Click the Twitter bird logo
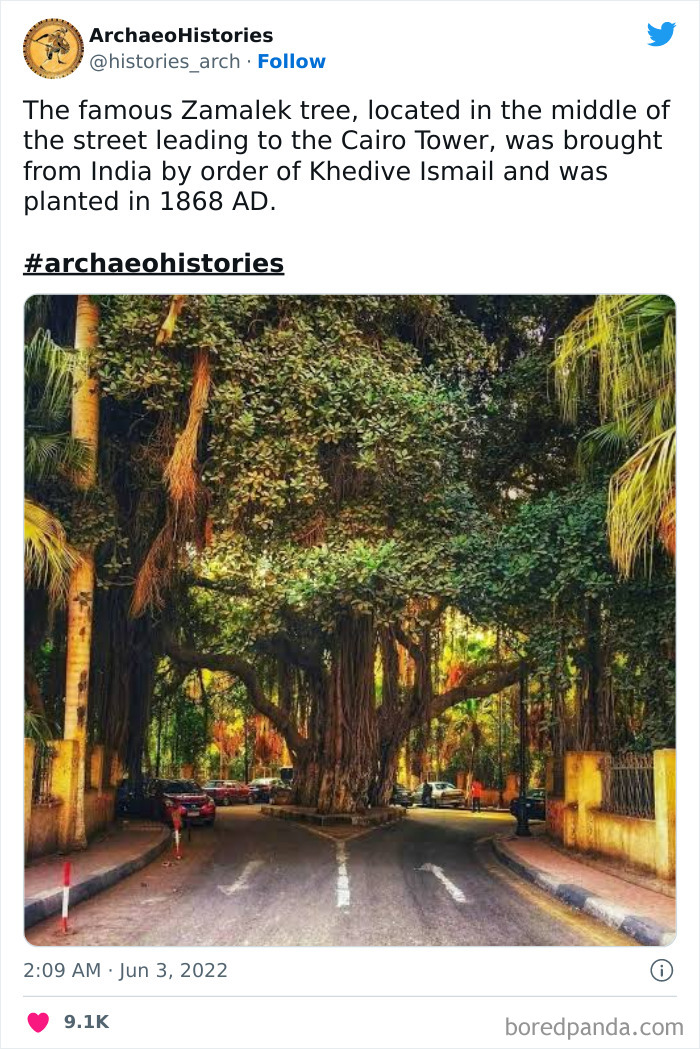 pyautogui.click(x=661, y=34)
